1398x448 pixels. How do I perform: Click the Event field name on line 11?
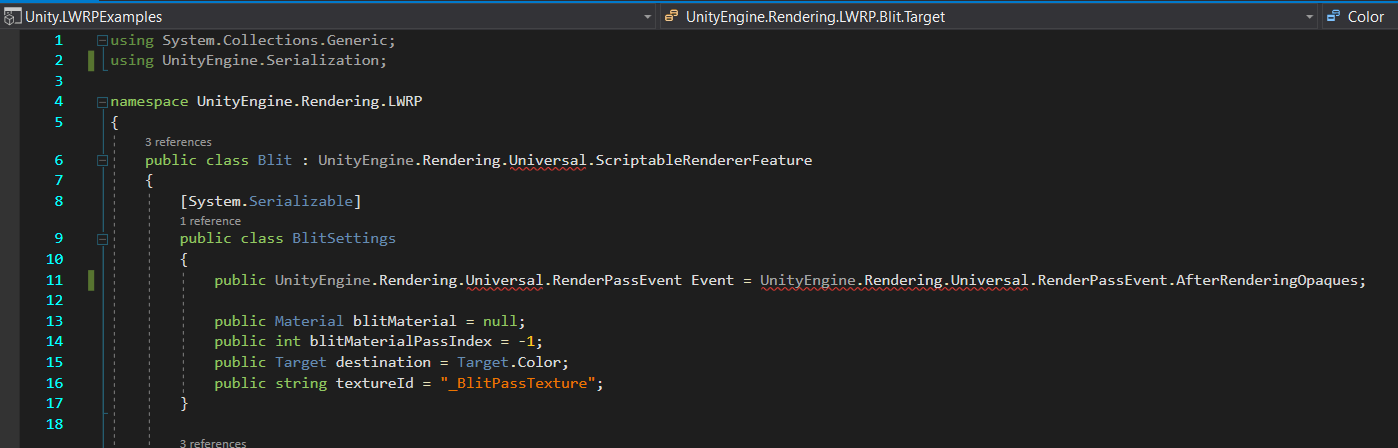pos(712,280)
